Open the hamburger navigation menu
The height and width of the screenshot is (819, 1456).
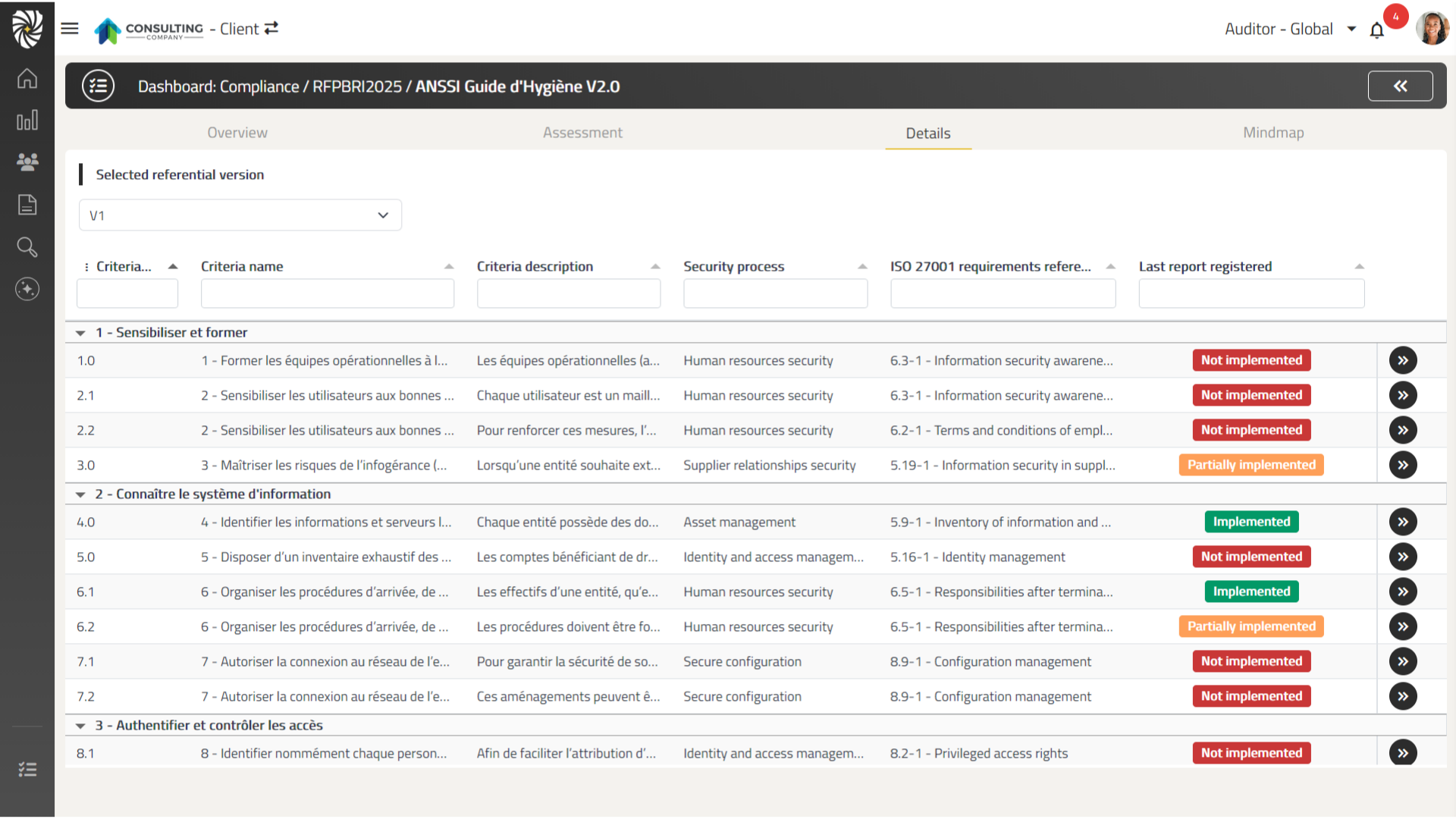70,29
